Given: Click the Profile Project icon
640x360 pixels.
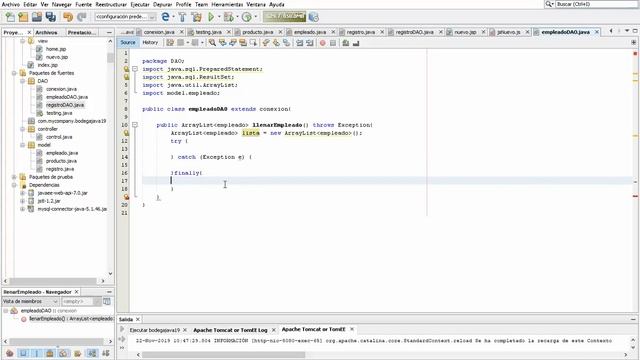Looking at the screenshot, I should (x=247, y=17).
